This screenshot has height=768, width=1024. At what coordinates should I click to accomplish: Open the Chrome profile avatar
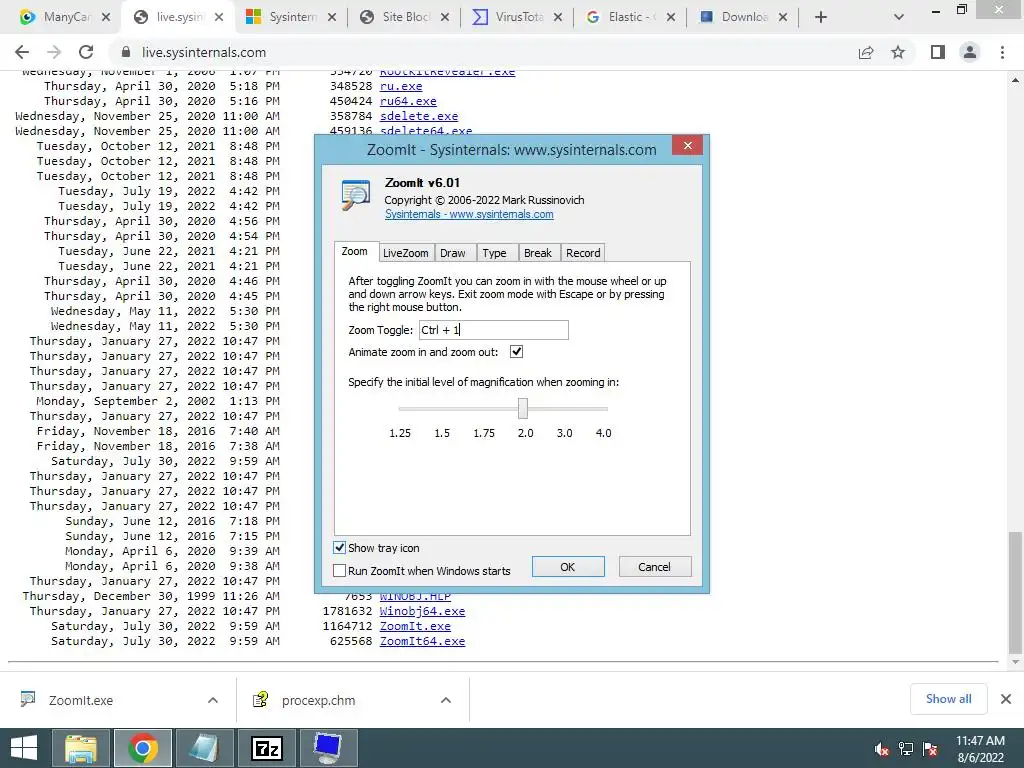click(970, 52)
